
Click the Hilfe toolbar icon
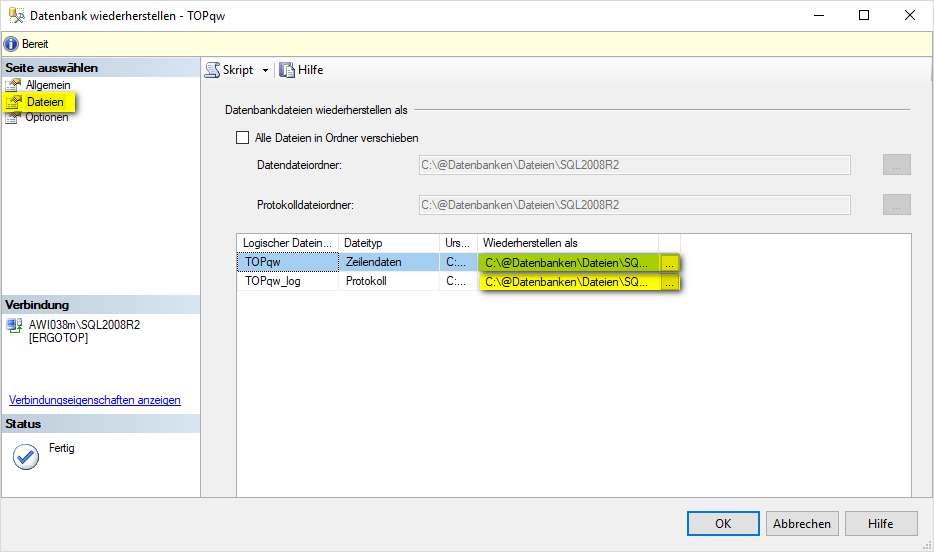(x=288, y=70)
